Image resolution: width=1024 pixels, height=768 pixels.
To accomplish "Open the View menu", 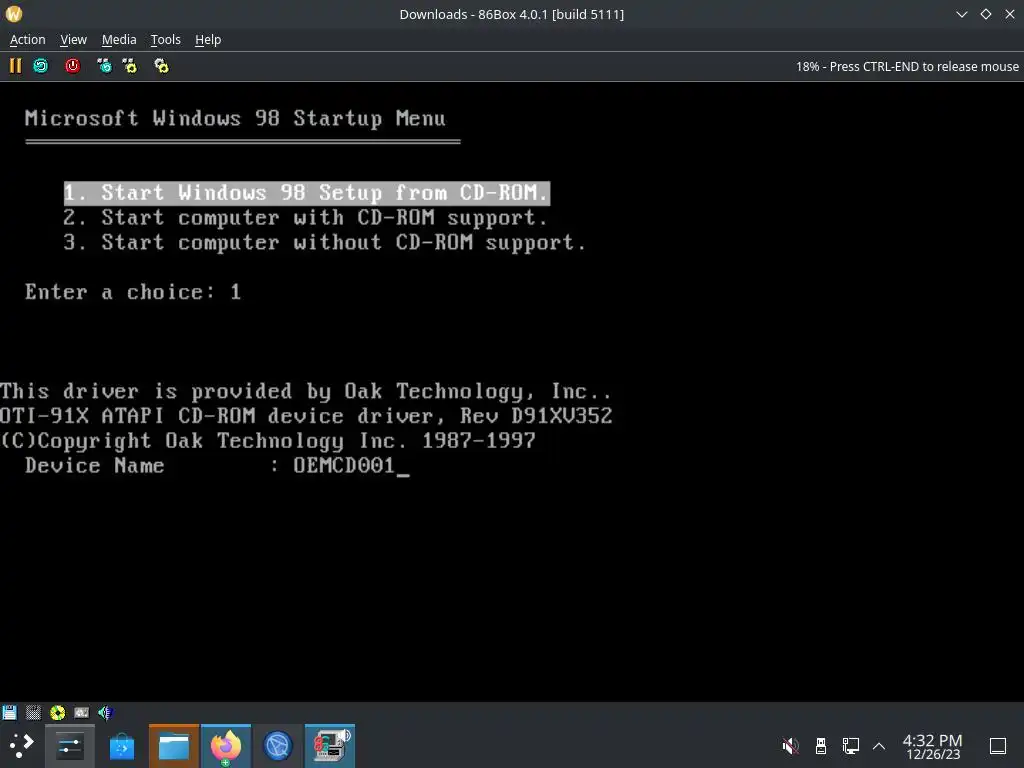I will pyautogui.click(x=73, y=40).
